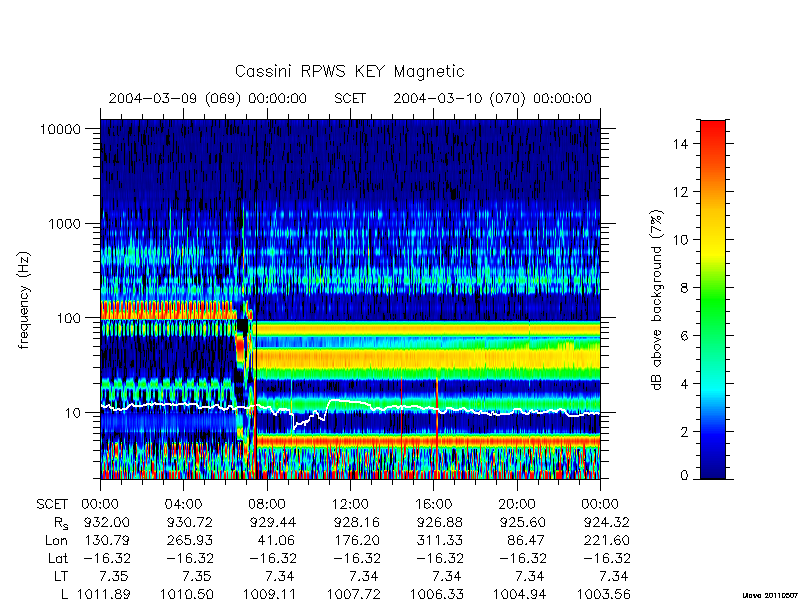
Task: Select the L value 1003.56
Action: (604, 594)
